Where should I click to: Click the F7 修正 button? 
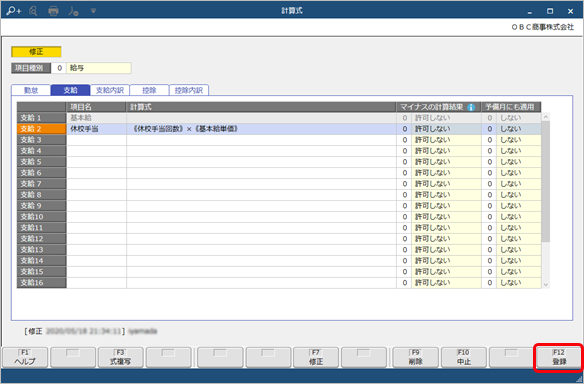pyautogui.click(x=316, y=358)
